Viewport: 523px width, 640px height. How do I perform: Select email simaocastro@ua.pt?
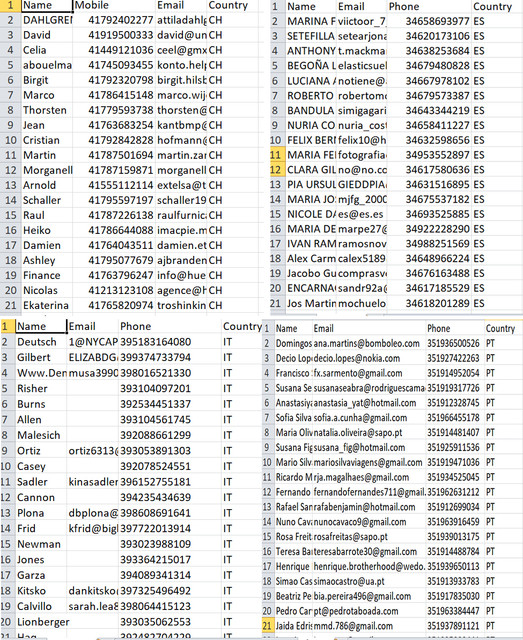[x=369, y=581]
